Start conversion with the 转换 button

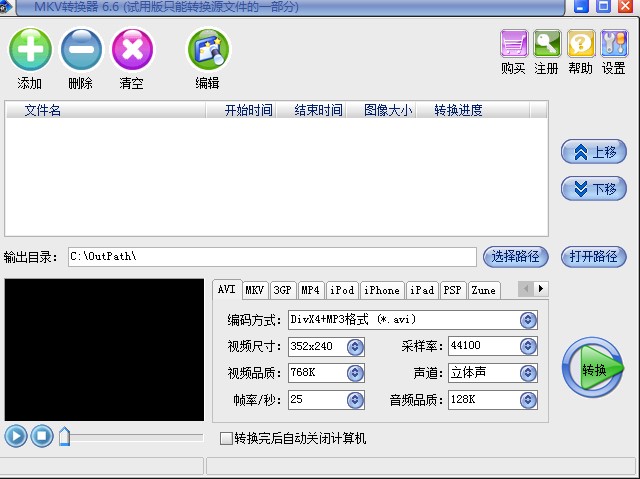tap(593, 368)
